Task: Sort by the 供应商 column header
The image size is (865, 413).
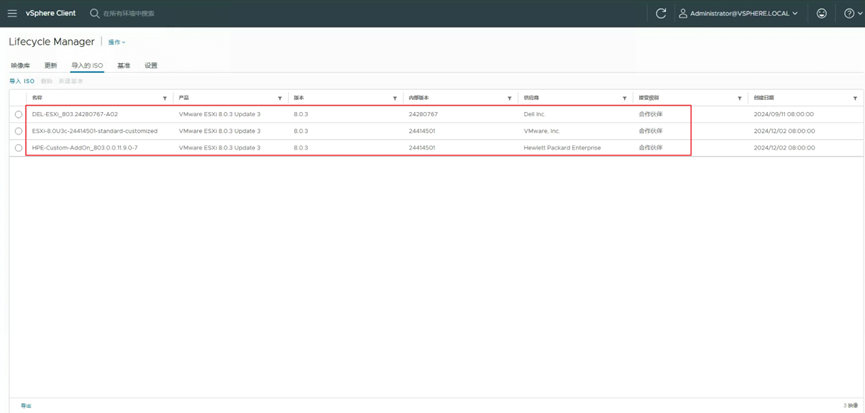Action: click(533, 98)
